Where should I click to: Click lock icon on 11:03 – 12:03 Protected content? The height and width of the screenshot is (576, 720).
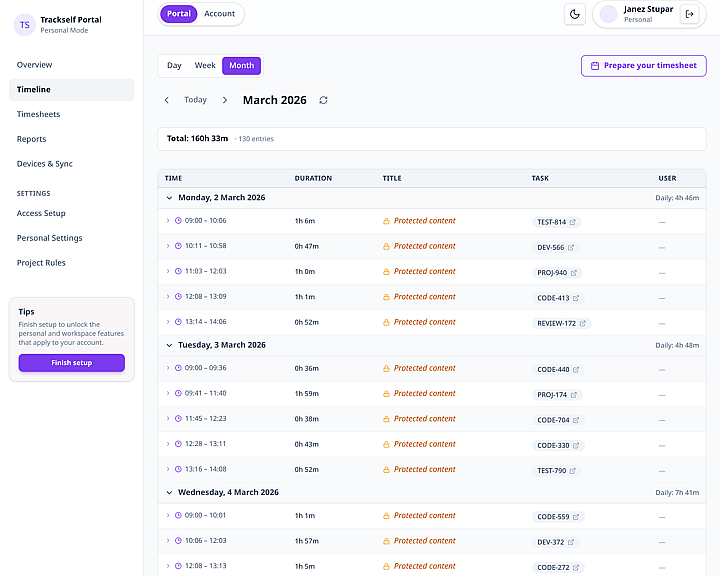386,271
